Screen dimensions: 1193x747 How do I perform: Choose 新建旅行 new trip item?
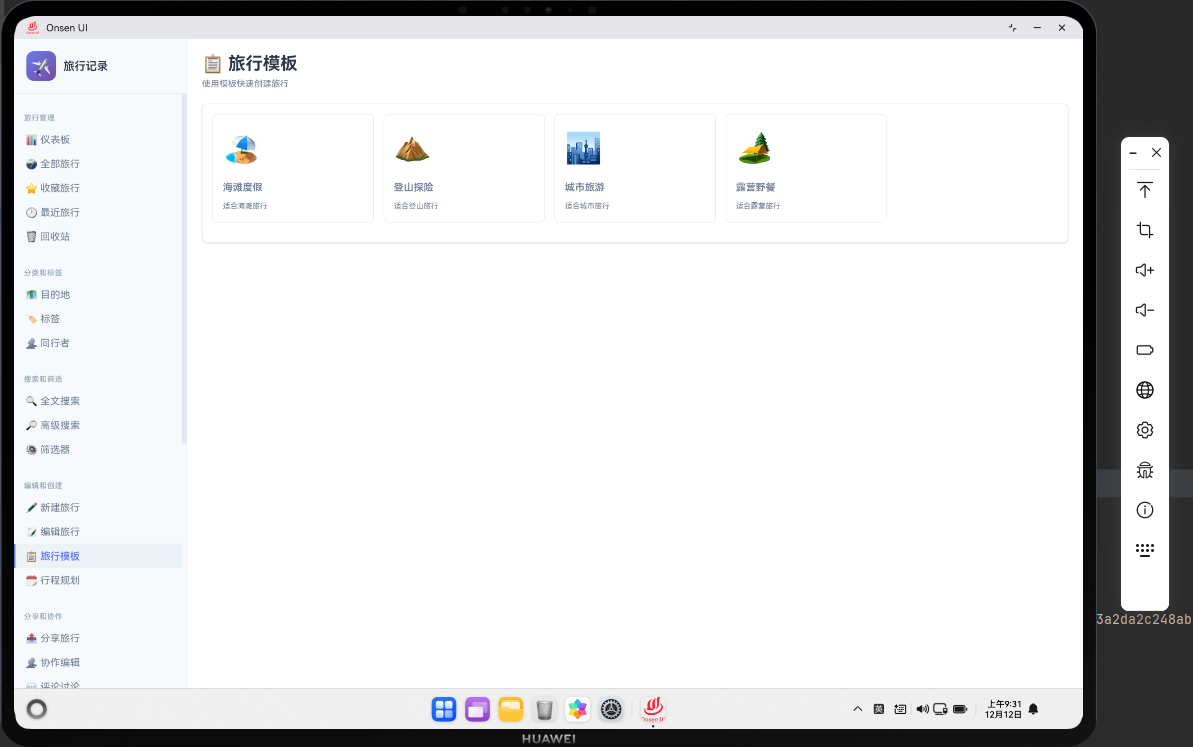98,507
